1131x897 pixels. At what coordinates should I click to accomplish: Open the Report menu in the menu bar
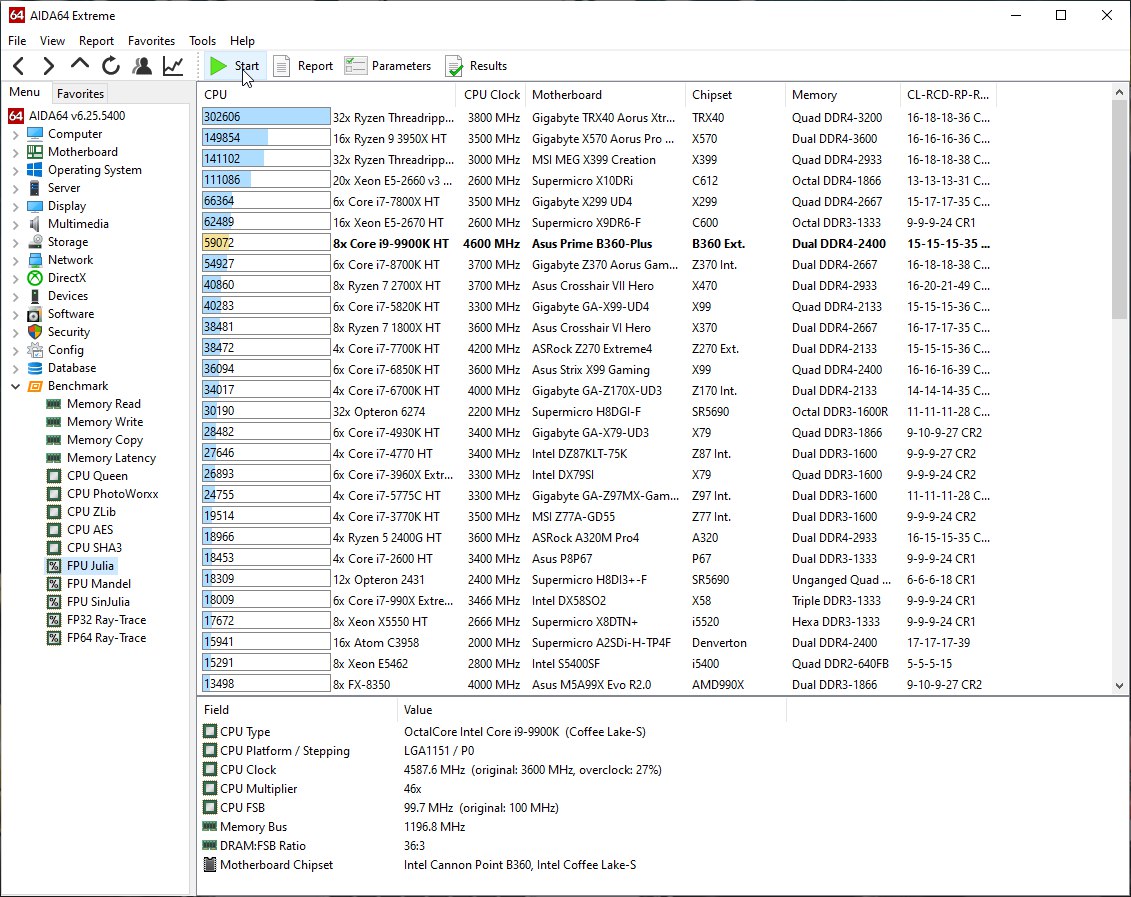(x=96, y=41)
